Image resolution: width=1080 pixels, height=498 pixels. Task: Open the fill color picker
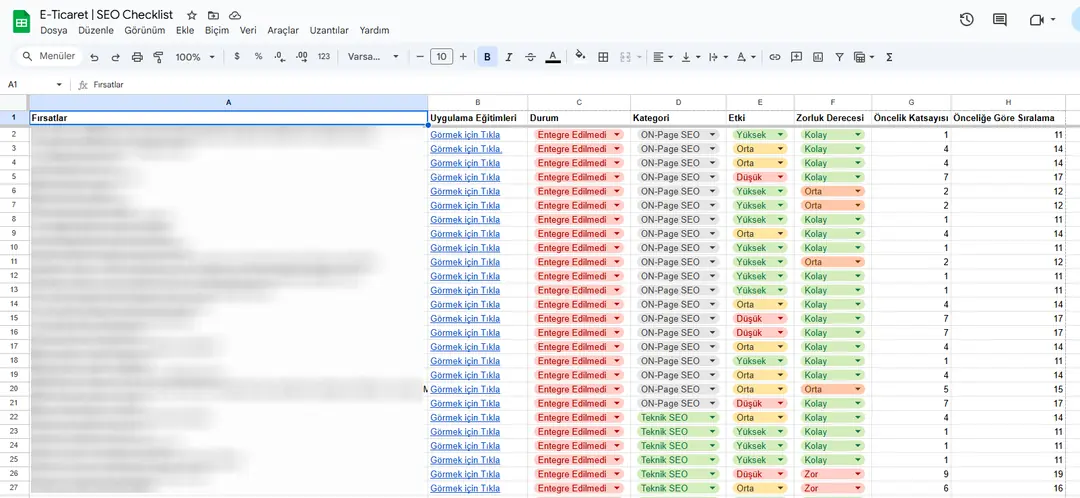580,57
